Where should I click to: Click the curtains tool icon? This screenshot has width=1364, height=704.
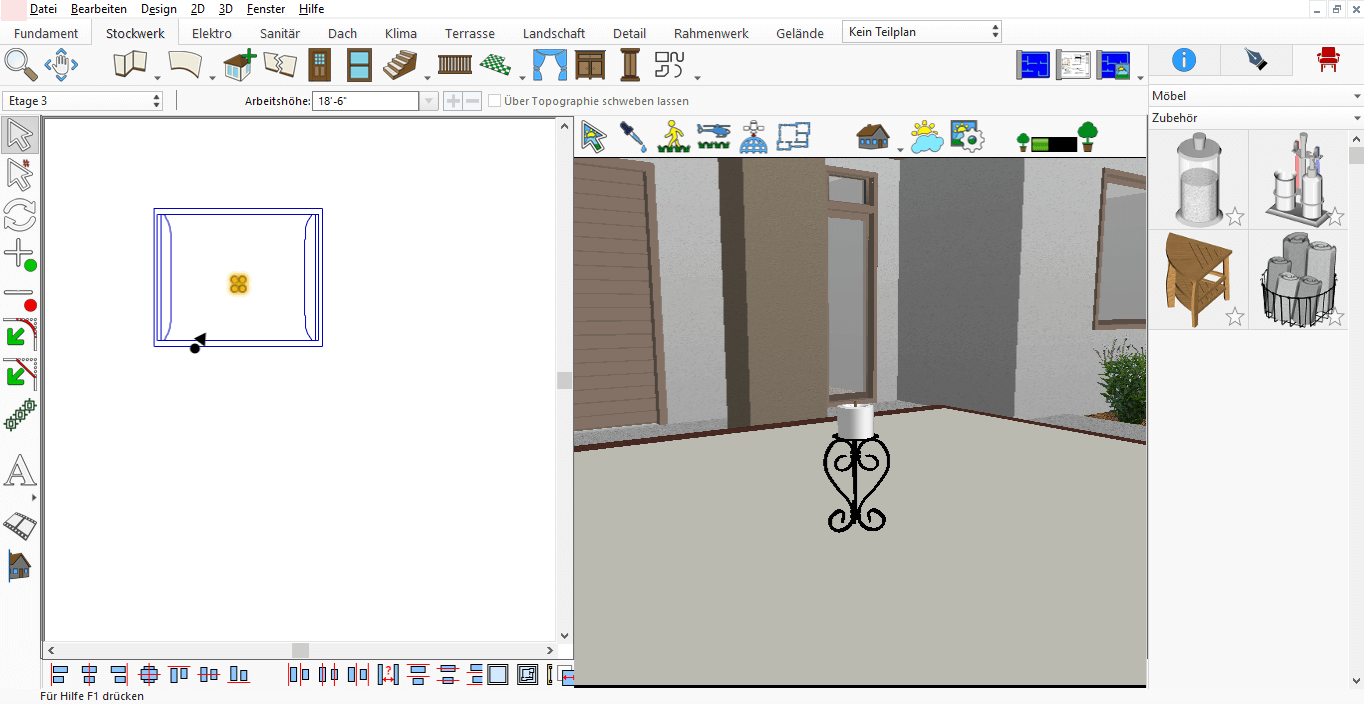(x=549, y=65)
